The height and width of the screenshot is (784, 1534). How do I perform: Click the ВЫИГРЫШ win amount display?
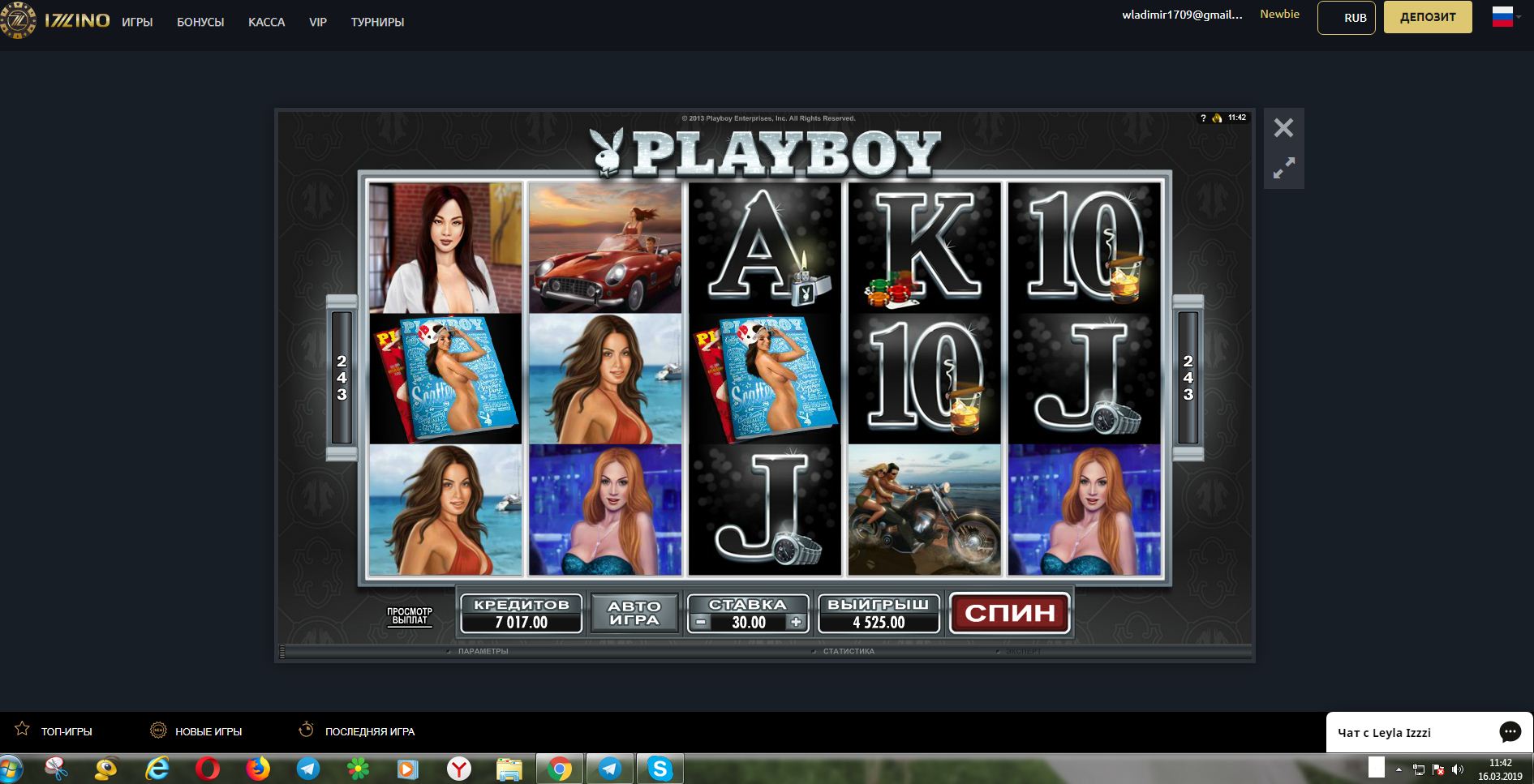pos(879,614)
